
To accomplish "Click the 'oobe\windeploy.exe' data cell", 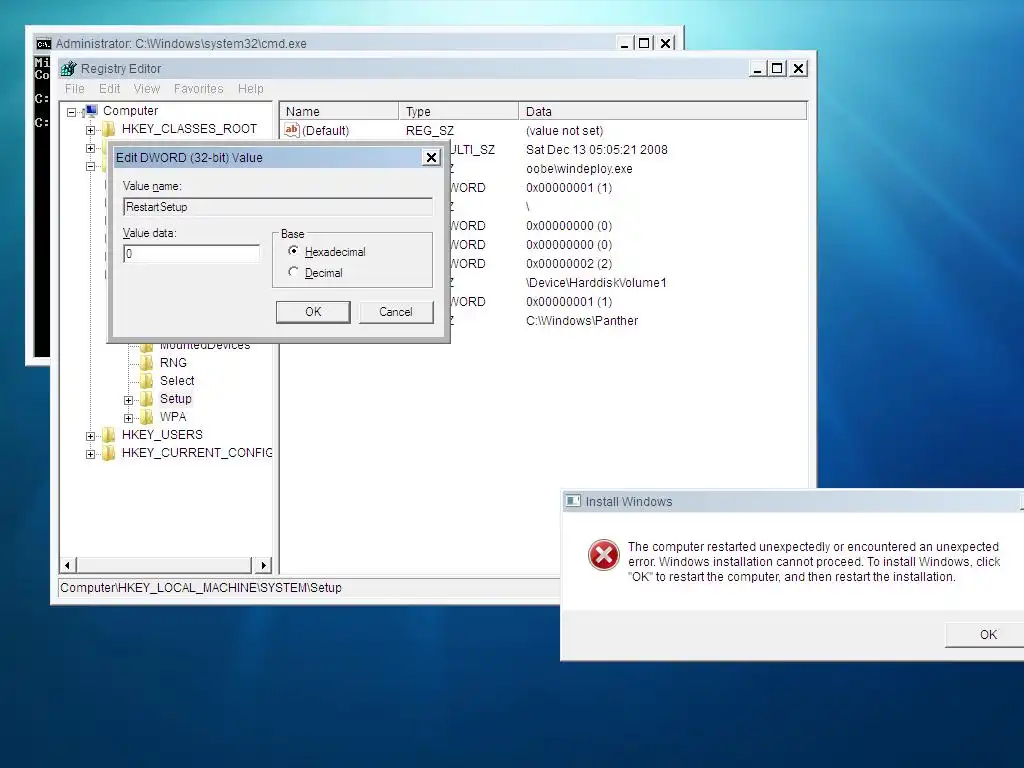I will click(x=579, y=168).
